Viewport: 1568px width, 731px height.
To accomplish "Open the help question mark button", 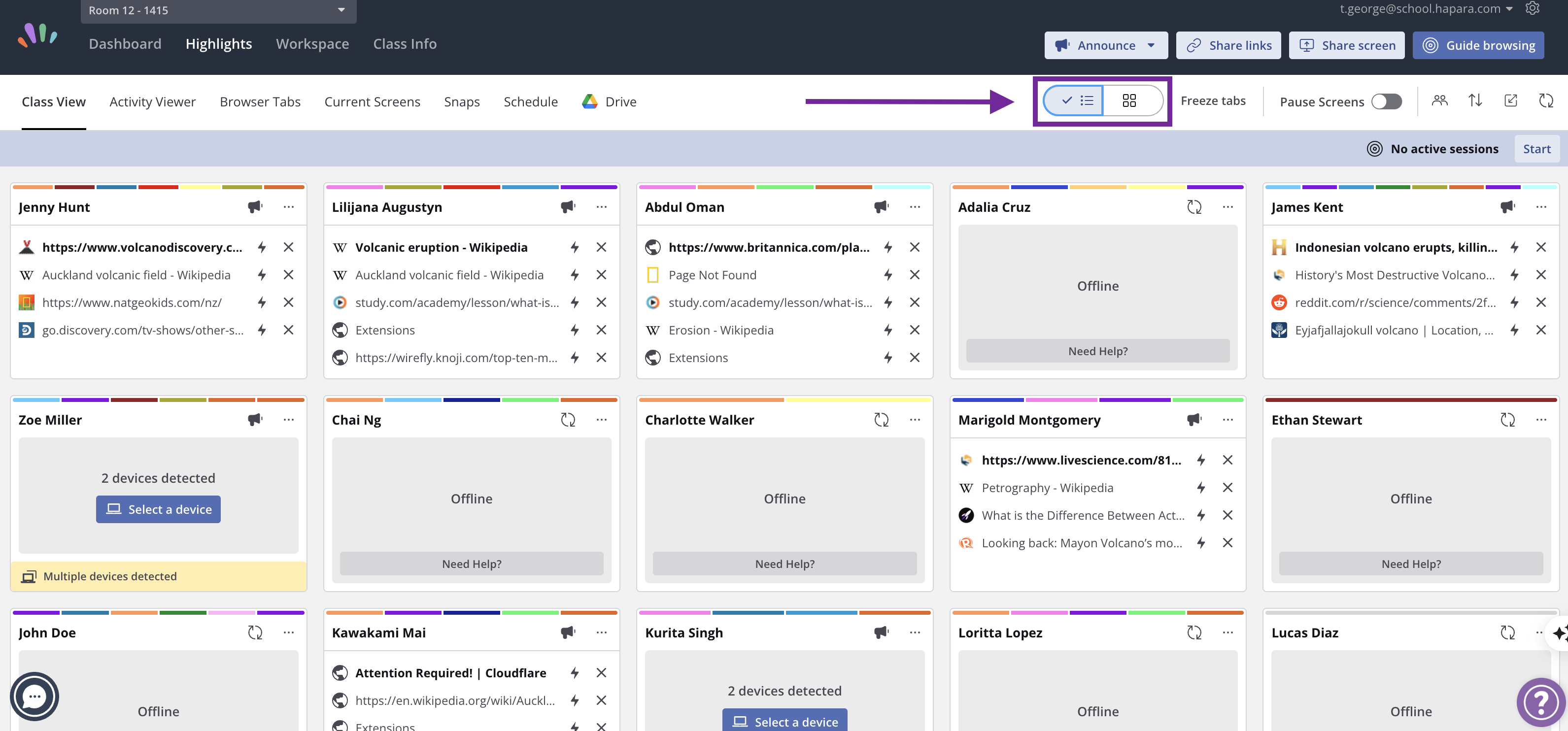I will point(1540,702).
